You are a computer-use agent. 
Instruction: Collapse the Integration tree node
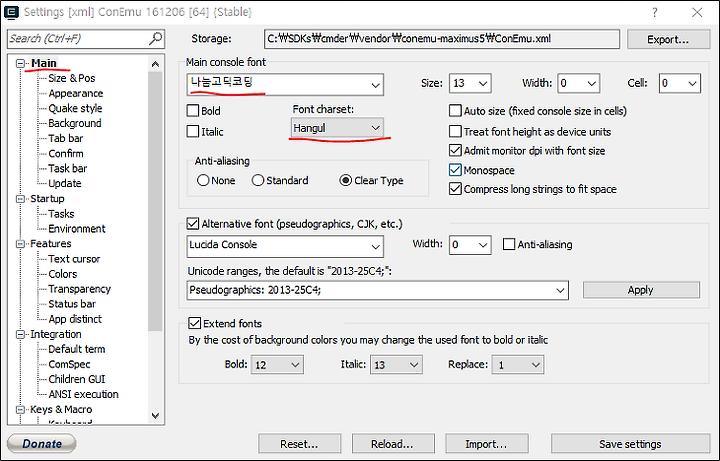(x=21, y=334)
